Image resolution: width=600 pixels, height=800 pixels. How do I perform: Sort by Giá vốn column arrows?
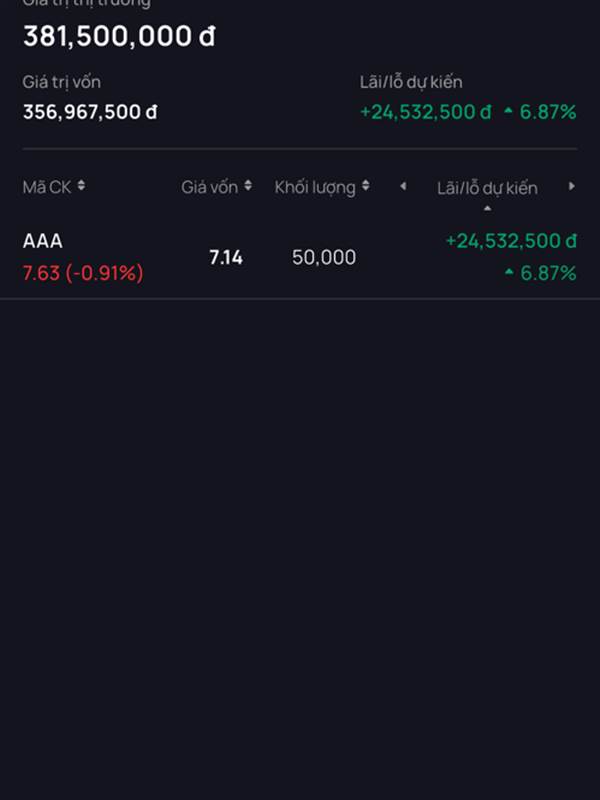[248, 186]
